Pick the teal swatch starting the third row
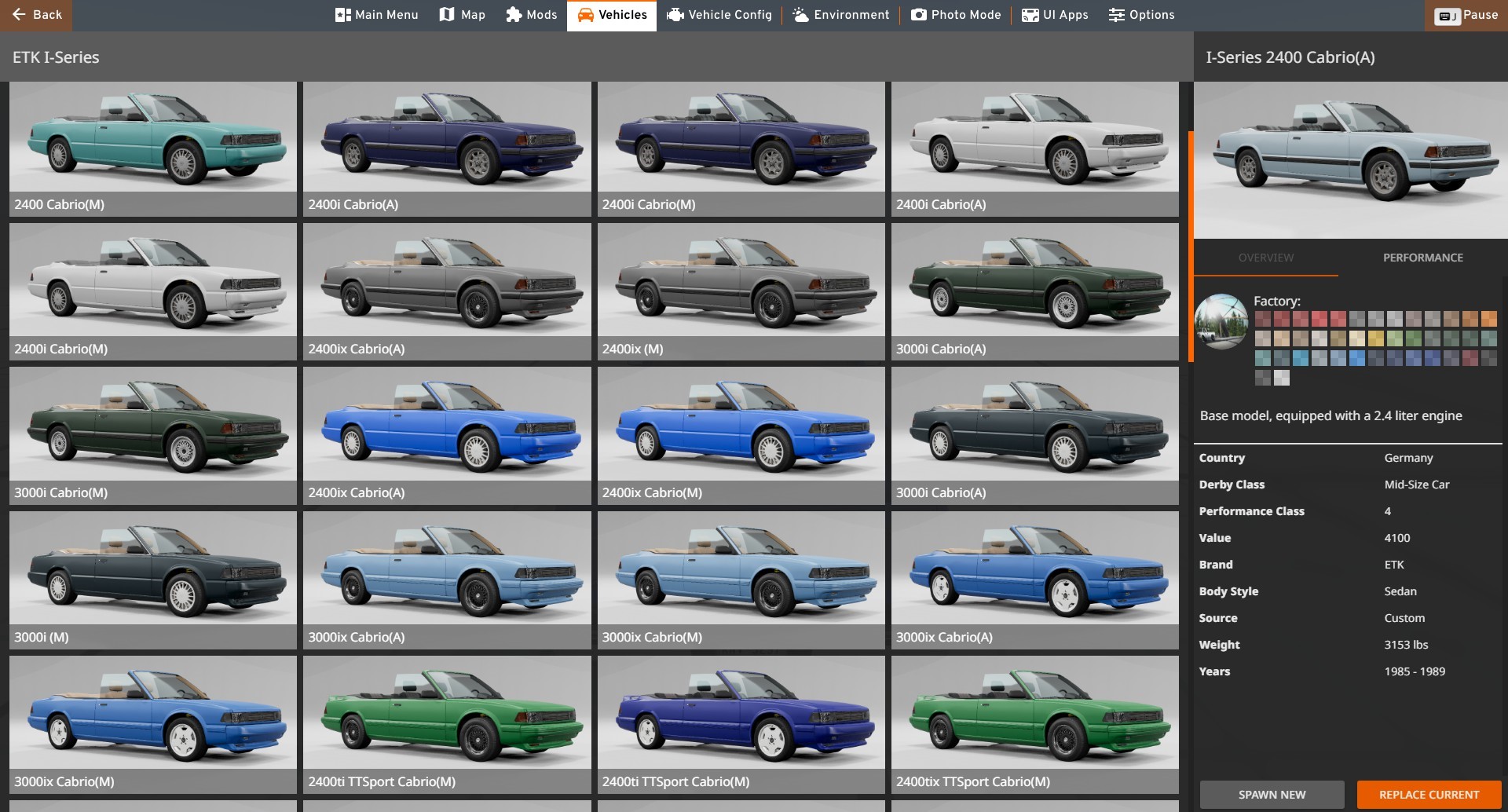Screen dimensions: 1508x812 point(1263,358)
